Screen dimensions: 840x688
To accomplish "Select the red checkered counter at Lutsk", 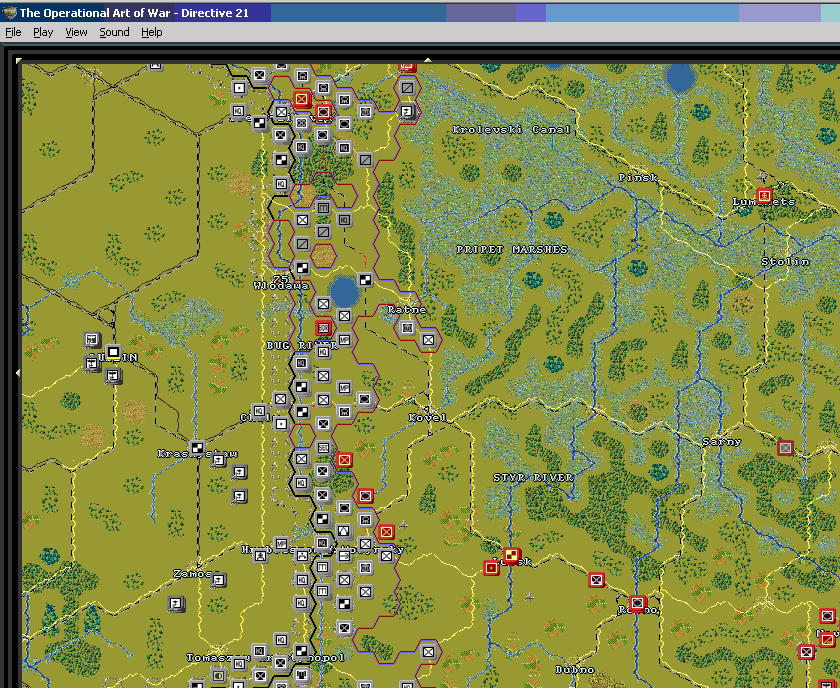I will click(512, 556).
